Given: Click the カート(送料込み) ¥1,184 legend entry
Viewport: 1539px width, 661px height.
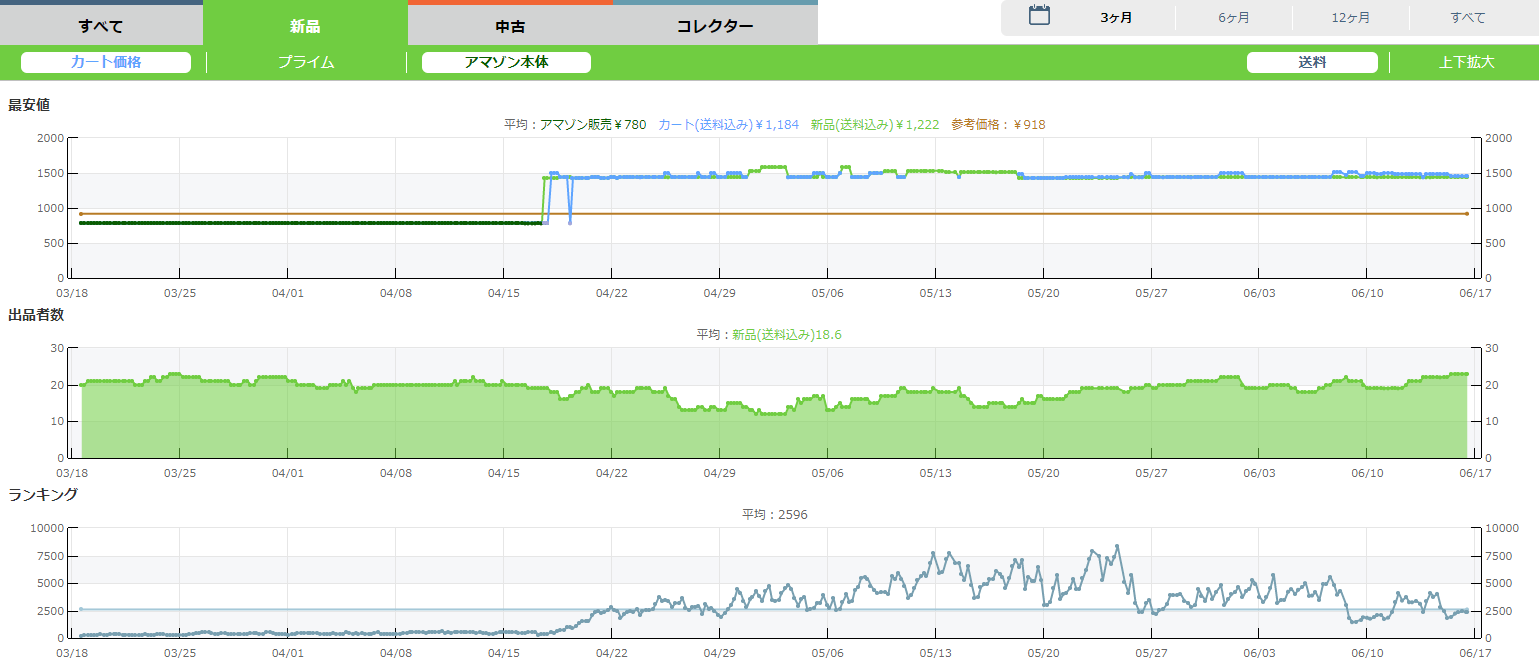Looking at the screenshot, I should pyautogui.click(x=729, y=125).
